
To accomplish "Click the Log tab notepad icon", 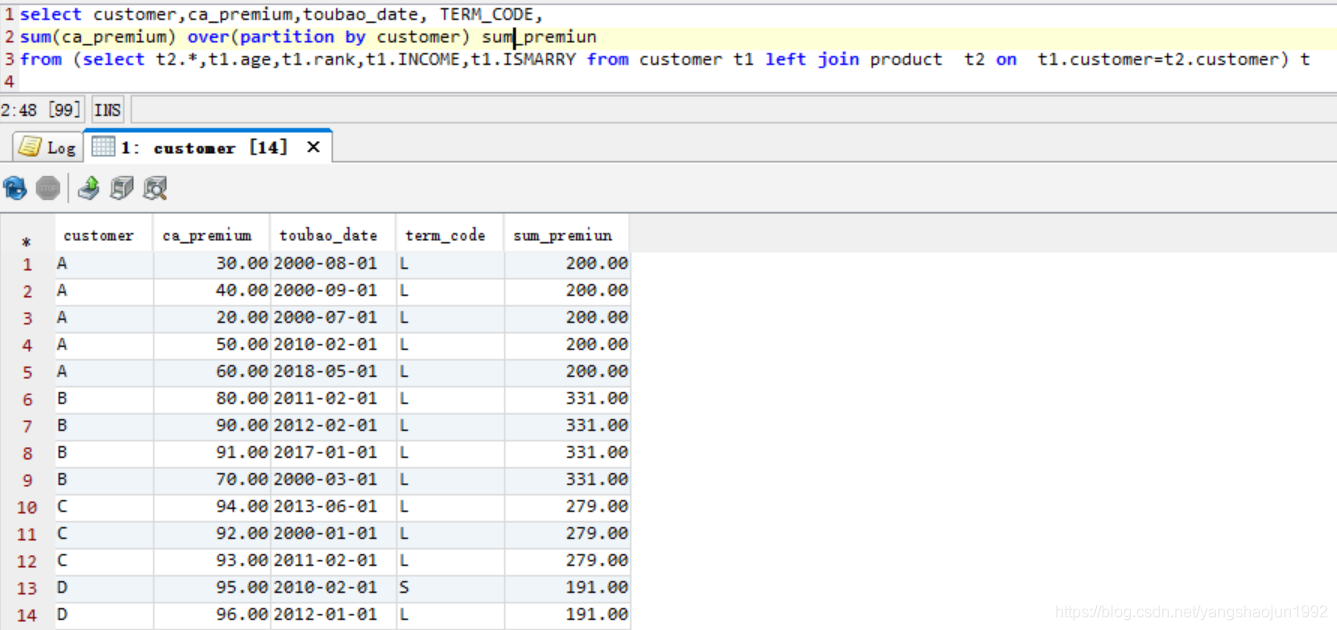I will point(29,147).
